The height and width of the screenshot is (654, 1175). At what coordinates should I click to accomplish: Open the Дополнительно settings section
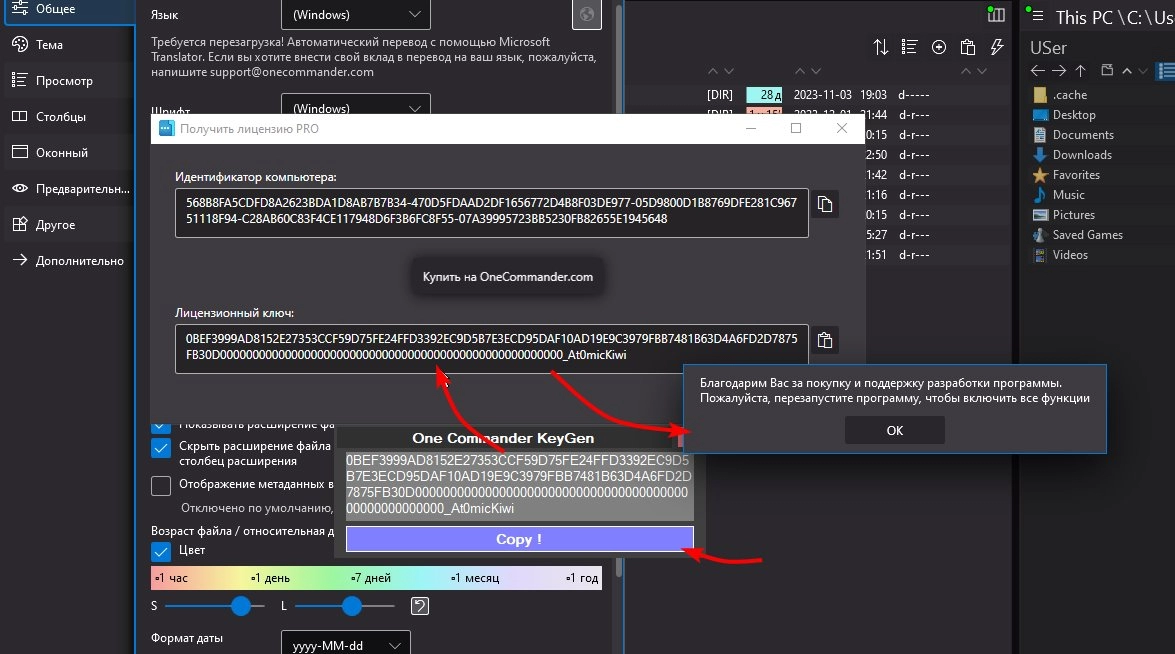click(x=67, y=261)
